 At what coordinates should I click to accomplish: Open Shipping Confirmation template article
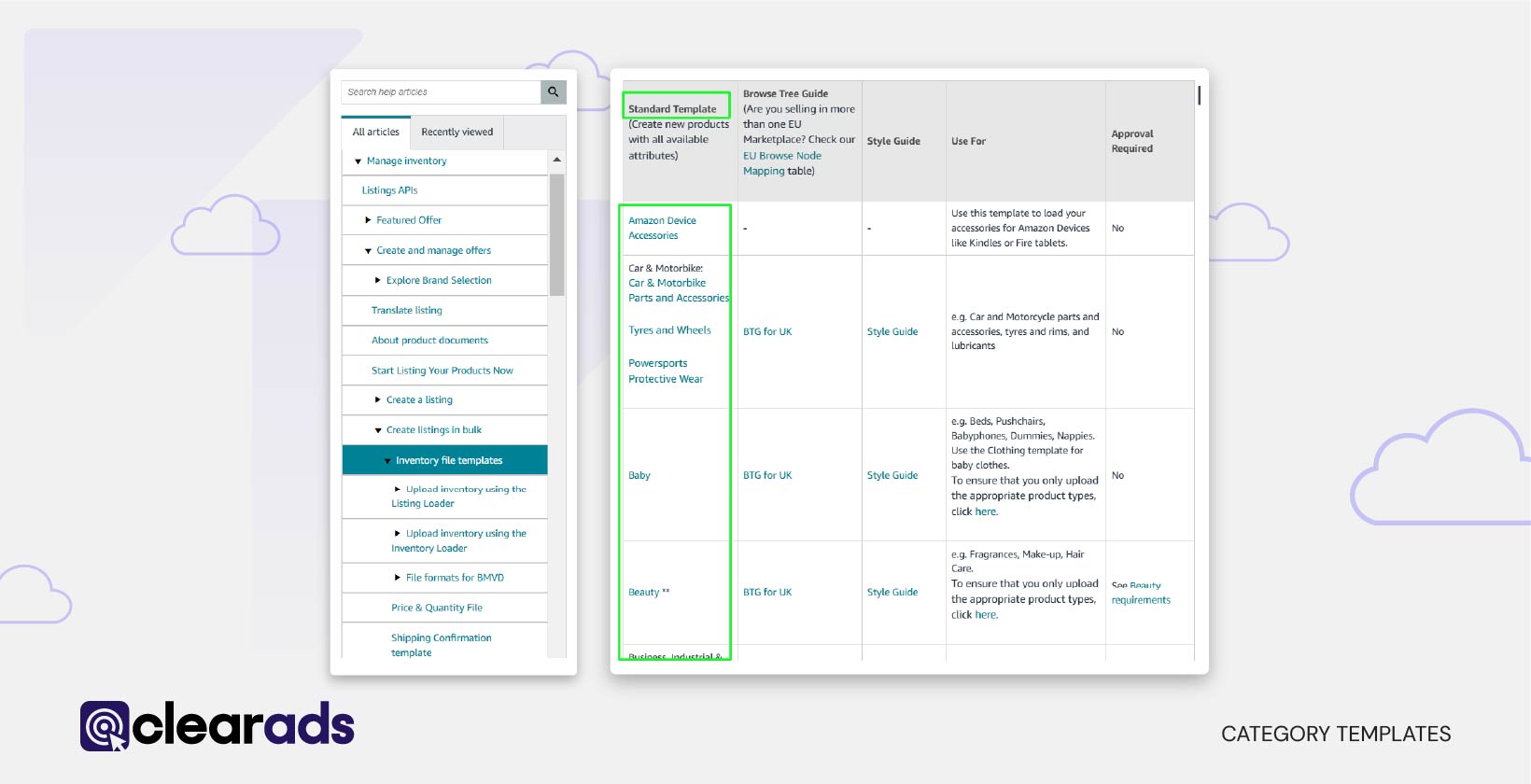point(441,645)
